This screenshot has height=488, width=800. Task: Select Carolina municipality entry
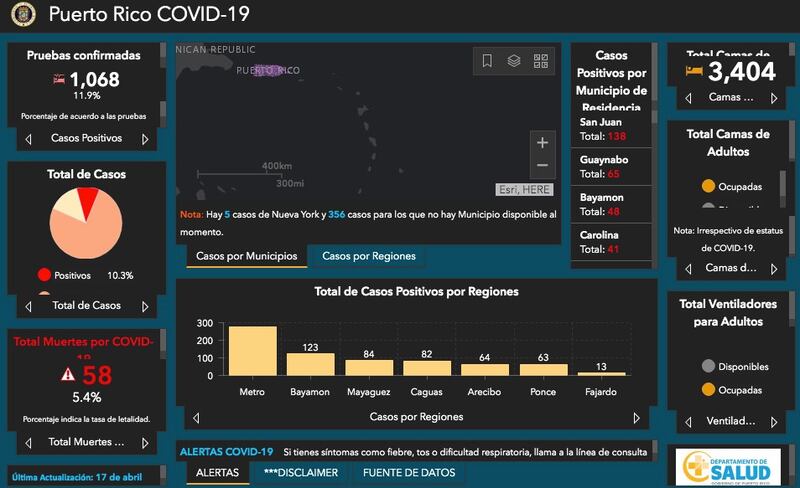click(x=611, y=242)
